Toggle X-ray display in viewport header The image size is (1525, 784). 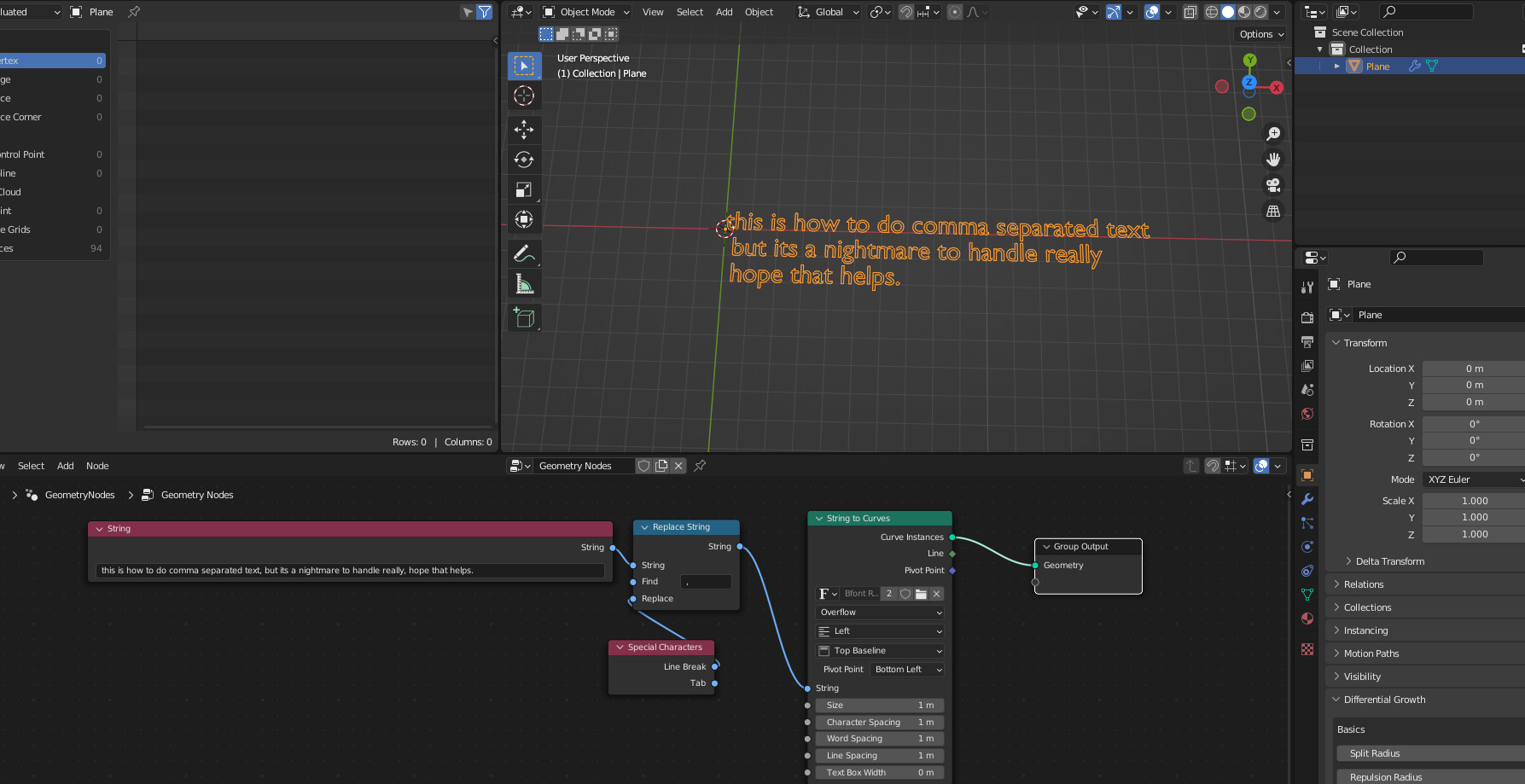tap(1190, 12)
